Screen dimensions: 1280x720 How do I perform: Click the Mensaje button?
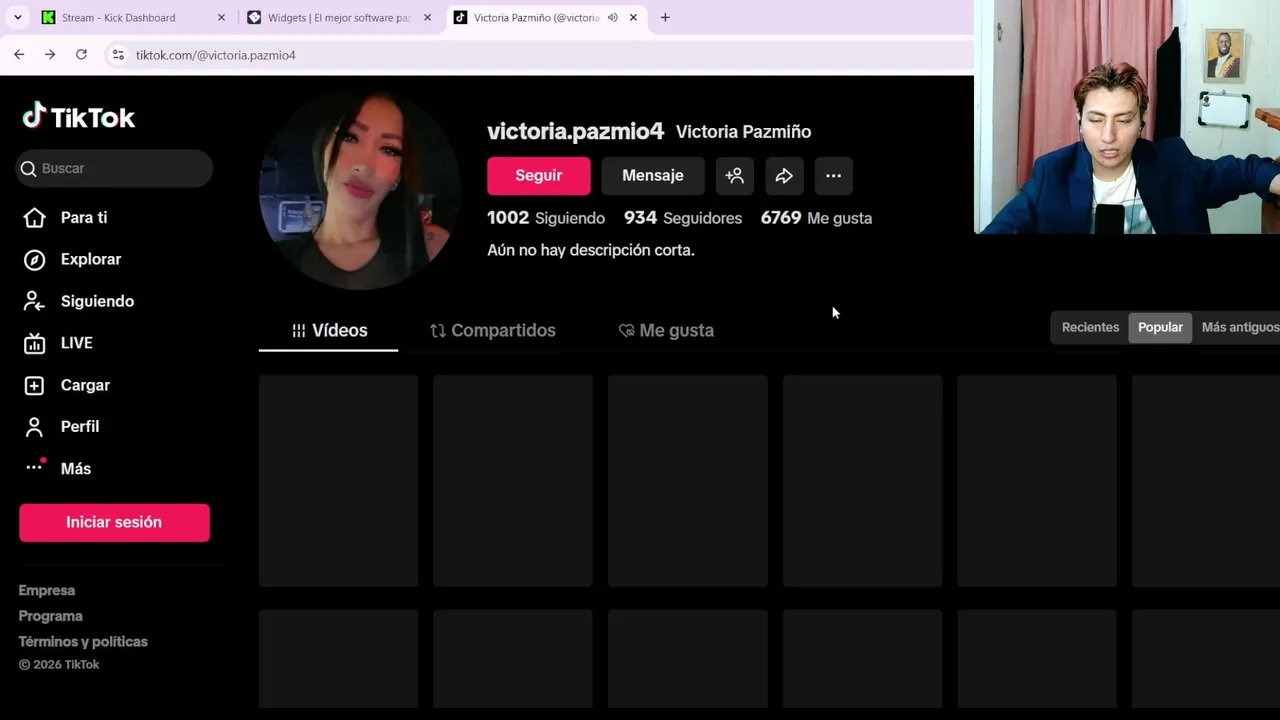click(653, 176)
